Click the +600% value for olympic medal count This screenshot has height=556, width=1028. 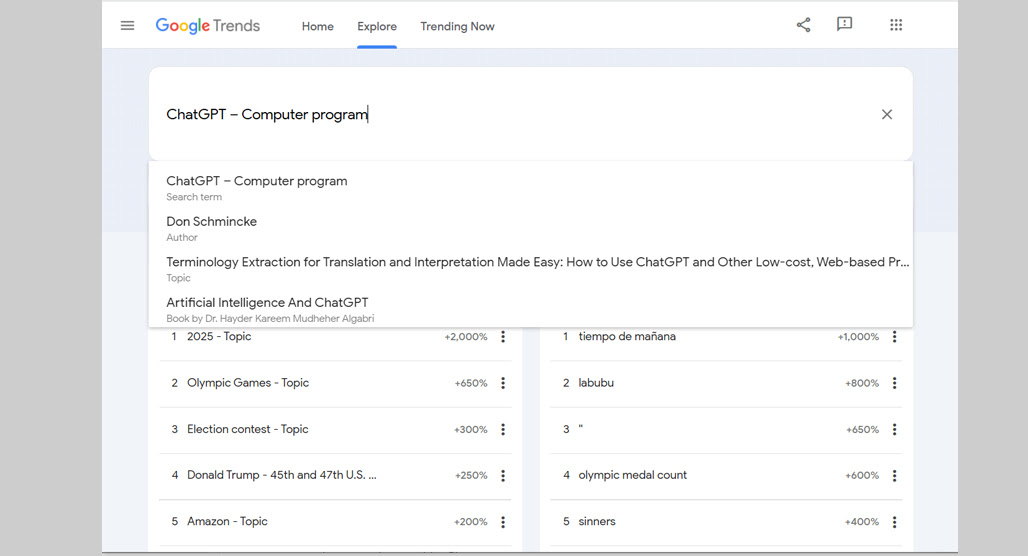pyautogui.click(x=862, y=476)
